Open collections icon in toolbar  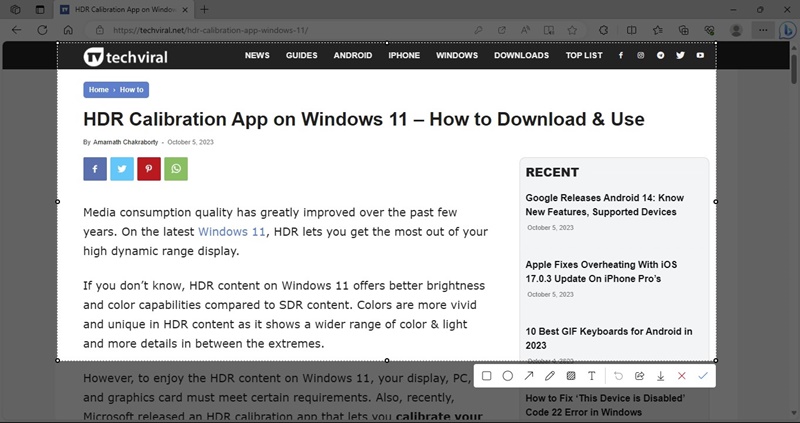tap(684, 30)
